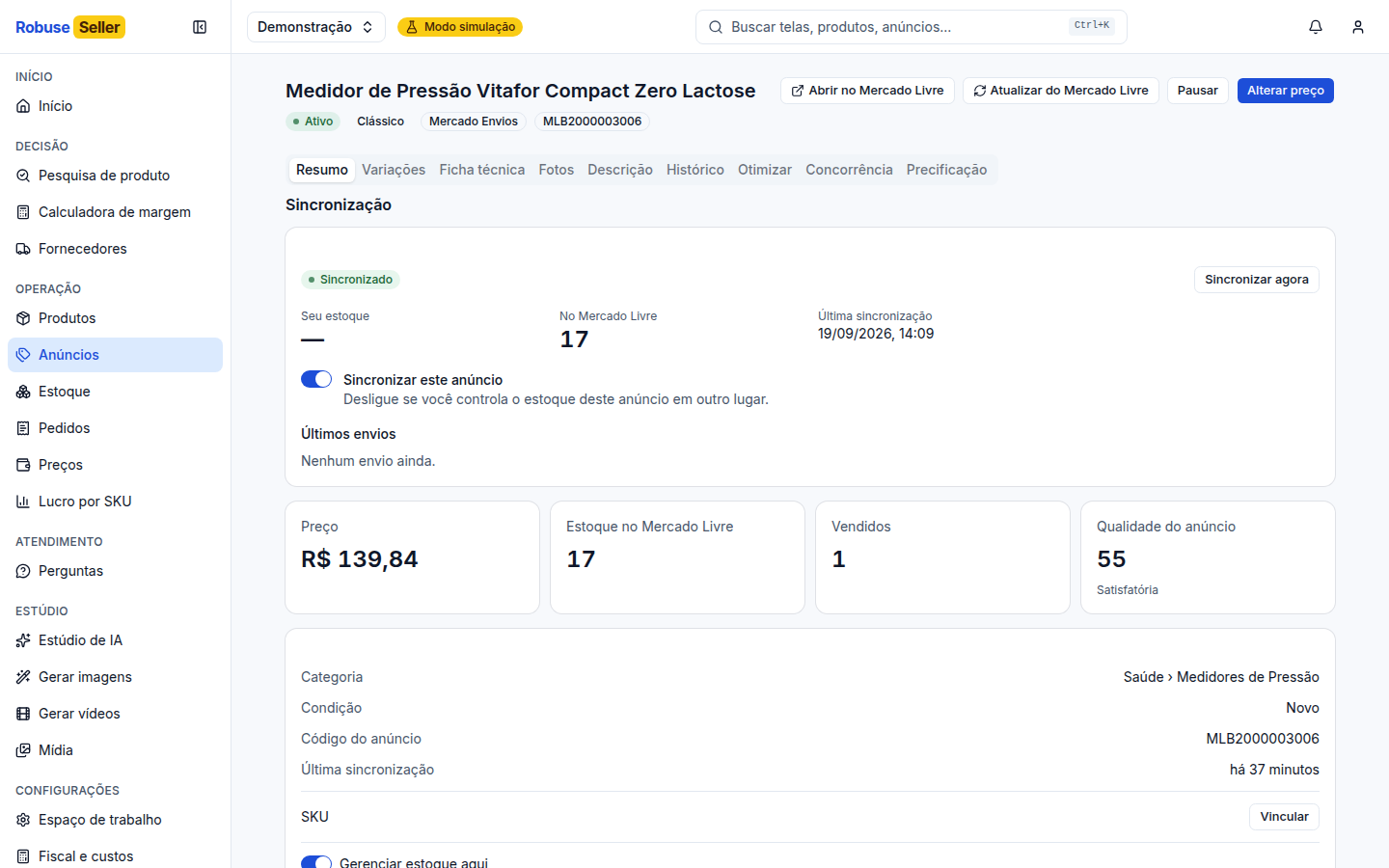Click Gerar vídeos film icon

point(23,714)
